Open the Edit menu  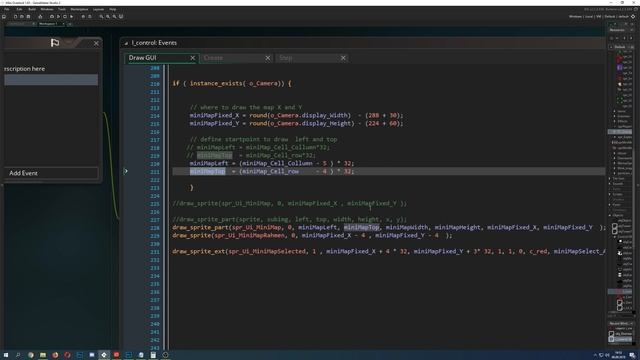pyautogui.click(x=19, y=9)
